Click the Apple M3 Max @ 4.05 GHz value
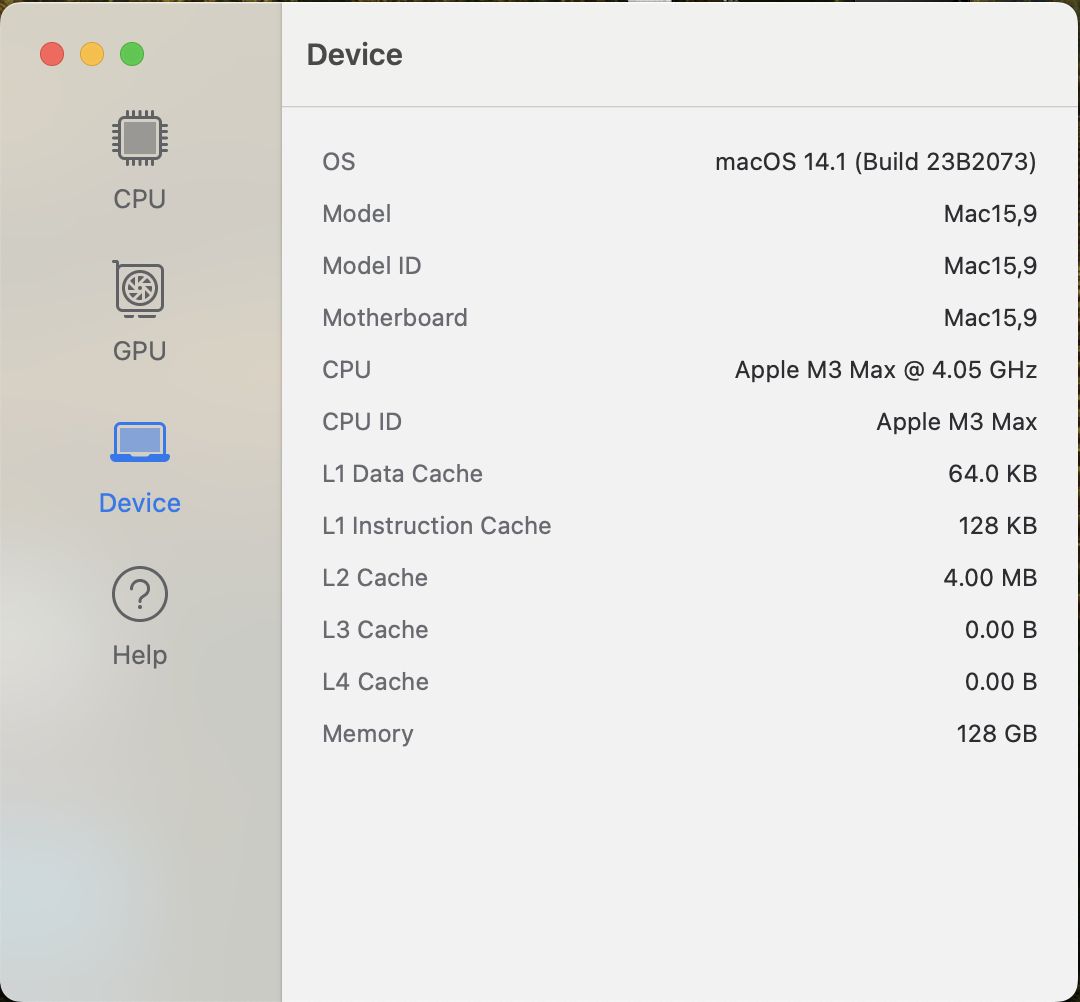1080x1002 pixels. click(x=885, y=370)
